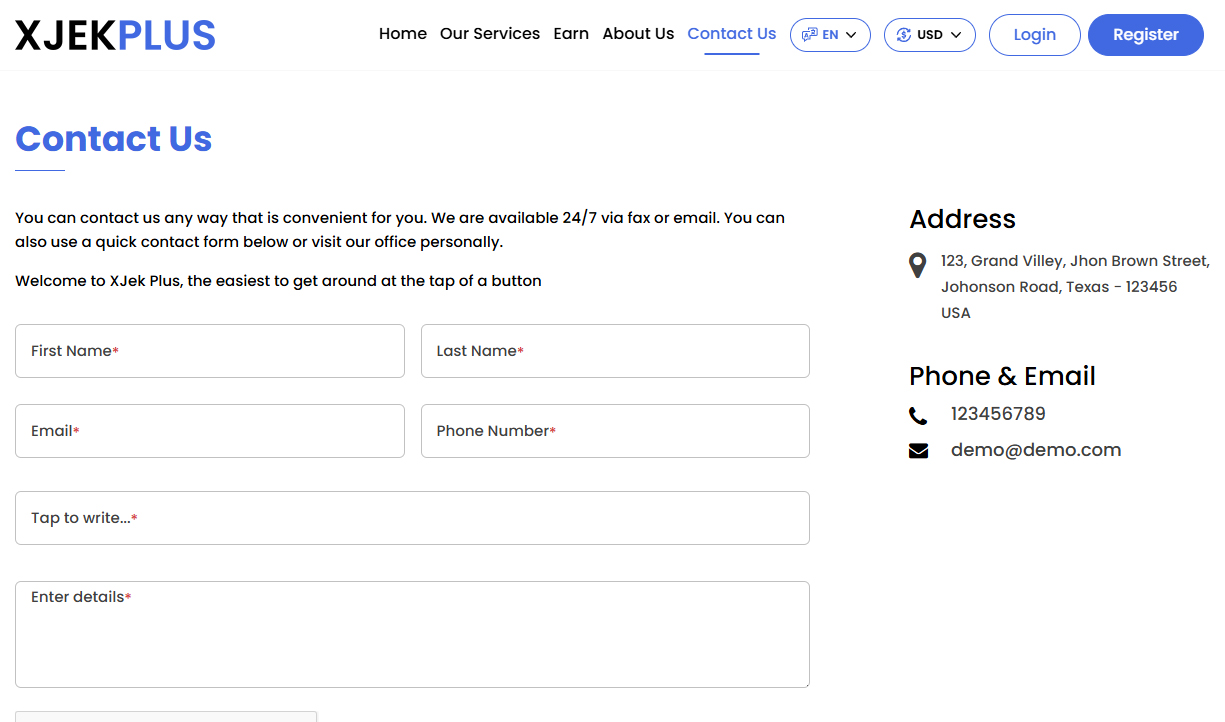
Task: Click the Phone Number input field
Action: [x=615, y=431]
